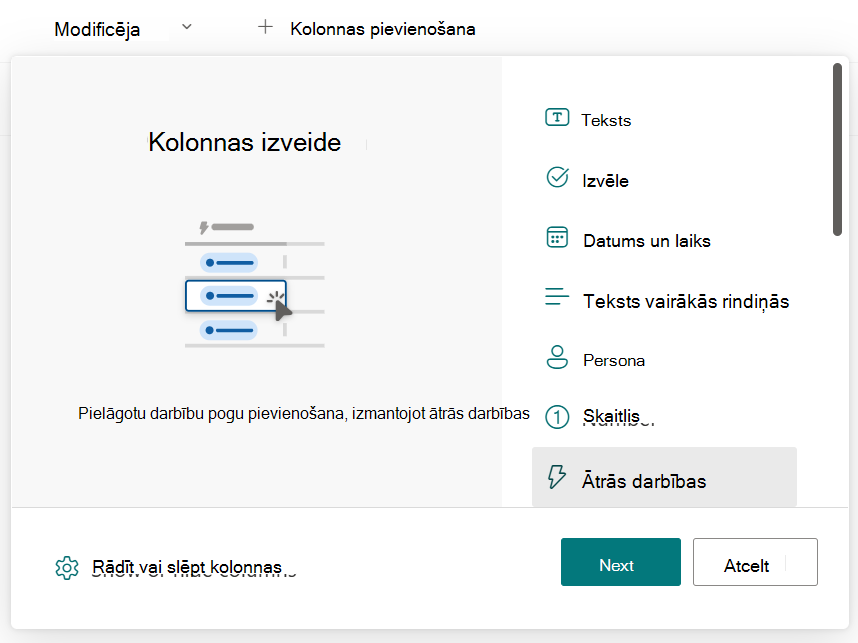Screen dimensions: 858x643
Task: Choose Ātrās darbības column type label
Action: 644,482
